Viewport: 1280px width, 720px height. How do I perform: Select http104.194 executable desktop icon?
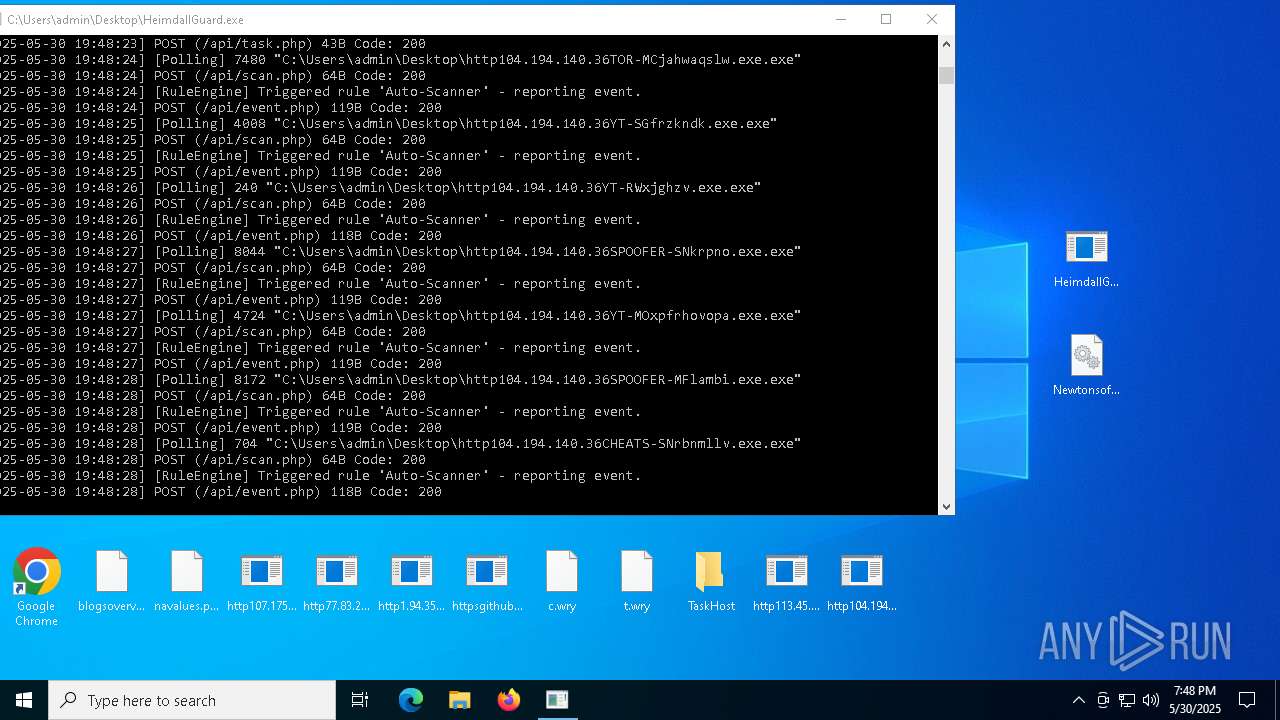pyautogui.click(x=862, y=581)
